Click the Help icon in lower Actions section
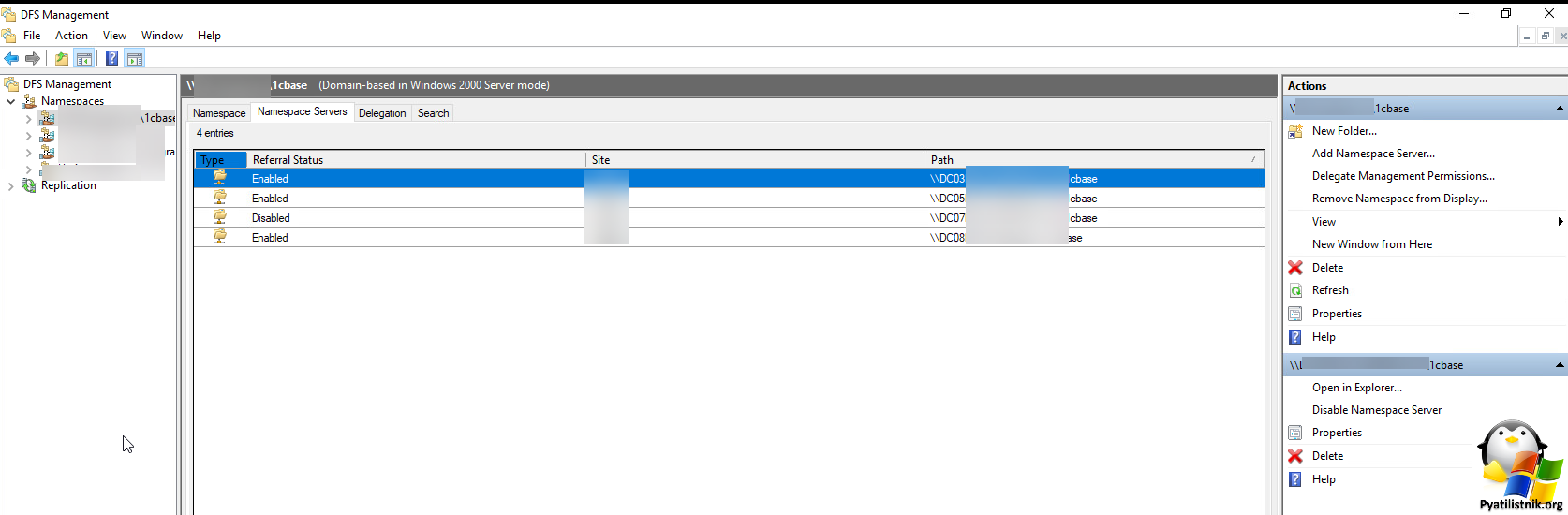 (x=1295, y=479)
